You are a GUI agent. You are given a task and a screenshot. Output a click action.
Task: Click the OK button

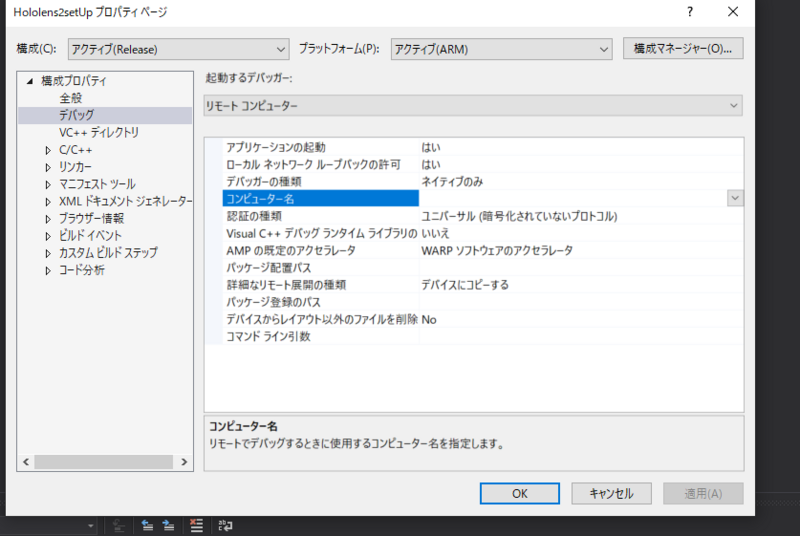coord(519,493)
